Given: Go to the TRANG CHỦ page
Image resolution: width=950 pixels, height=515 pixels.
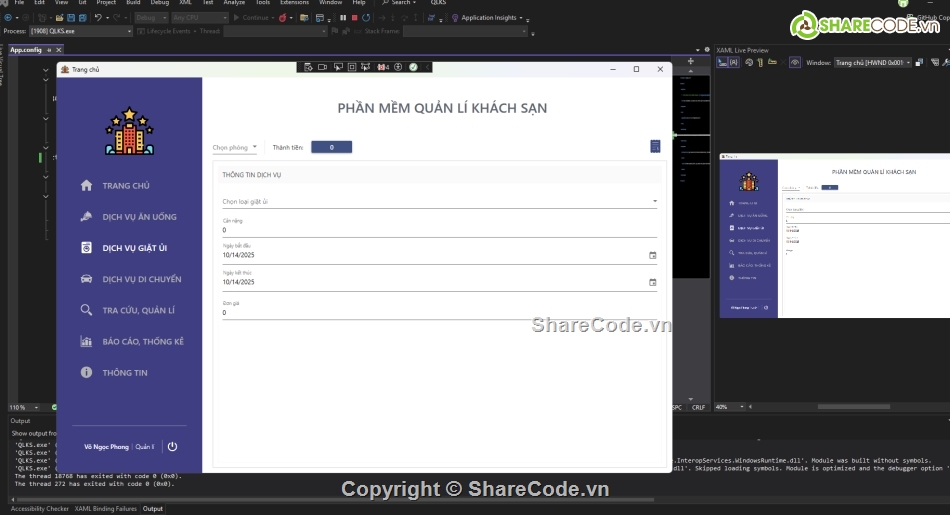Looking at the screenshot, I should coord(126,186).
